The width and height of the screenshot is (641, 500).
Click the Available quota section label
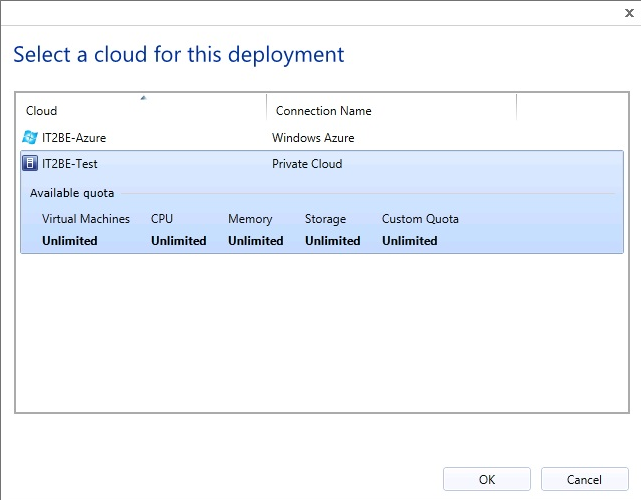[72, 192]
